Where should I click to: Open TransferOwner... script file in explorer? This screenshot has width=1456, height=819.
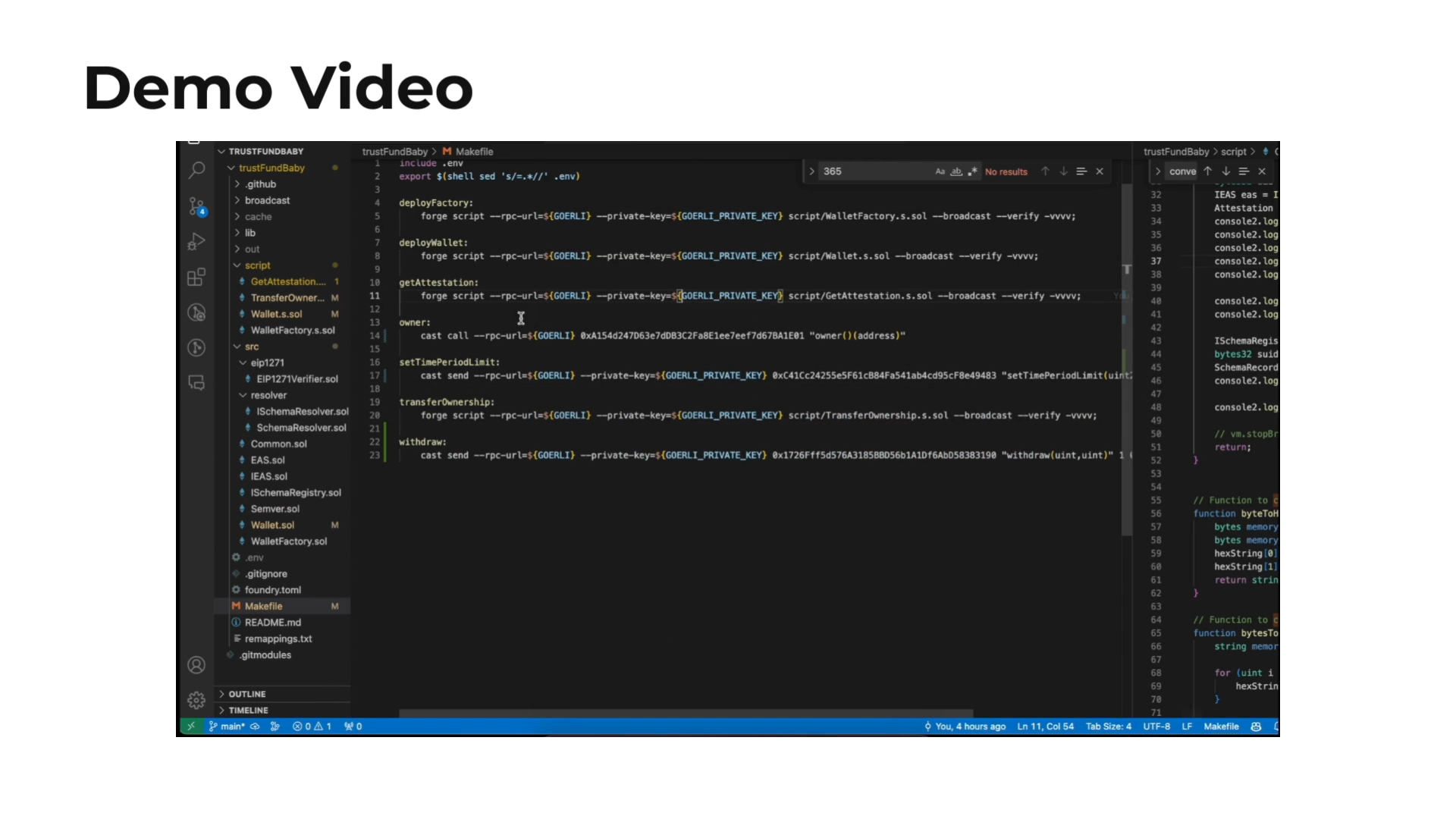point(282,298)
